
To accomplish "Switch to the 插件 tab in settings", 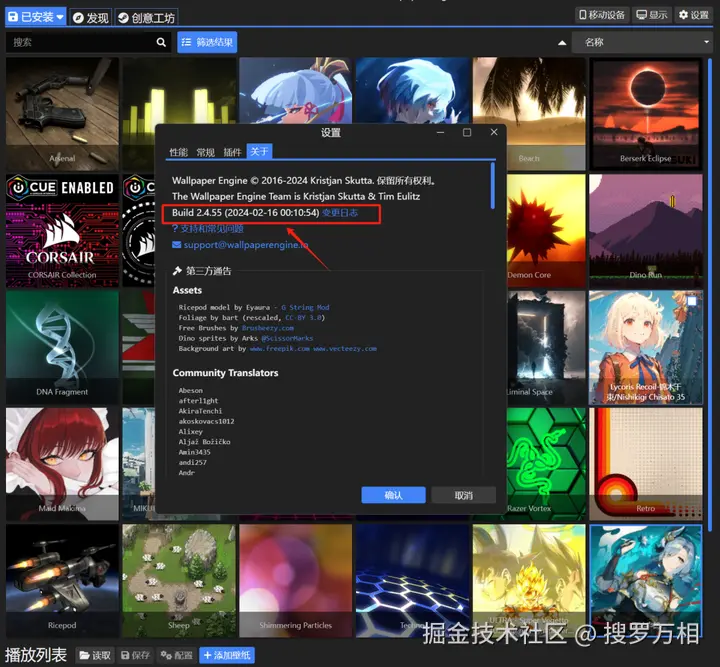I will click(x=232, y=152).
